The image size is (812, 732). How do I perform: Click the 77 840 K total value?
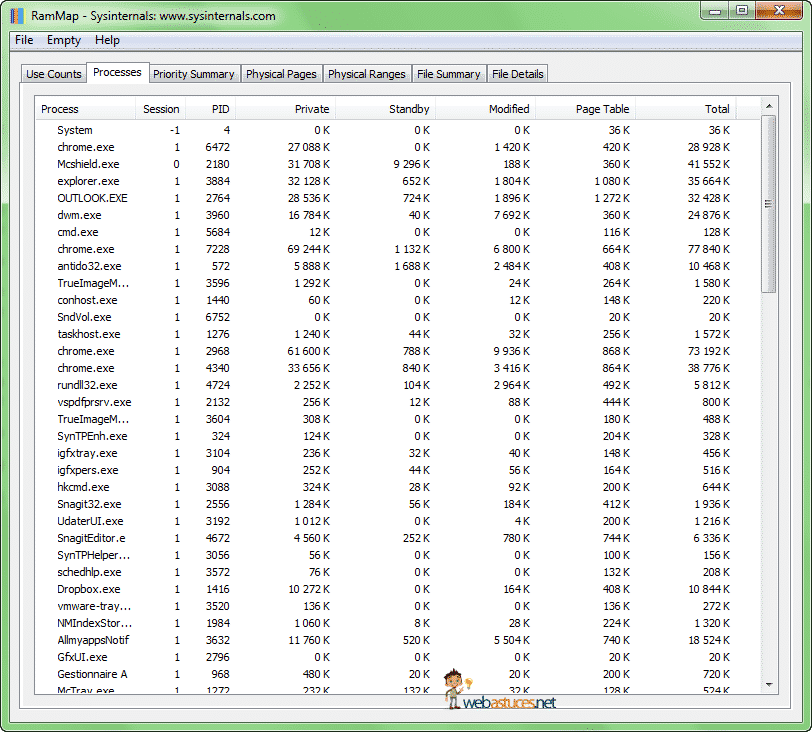click(x=708, y=249)
